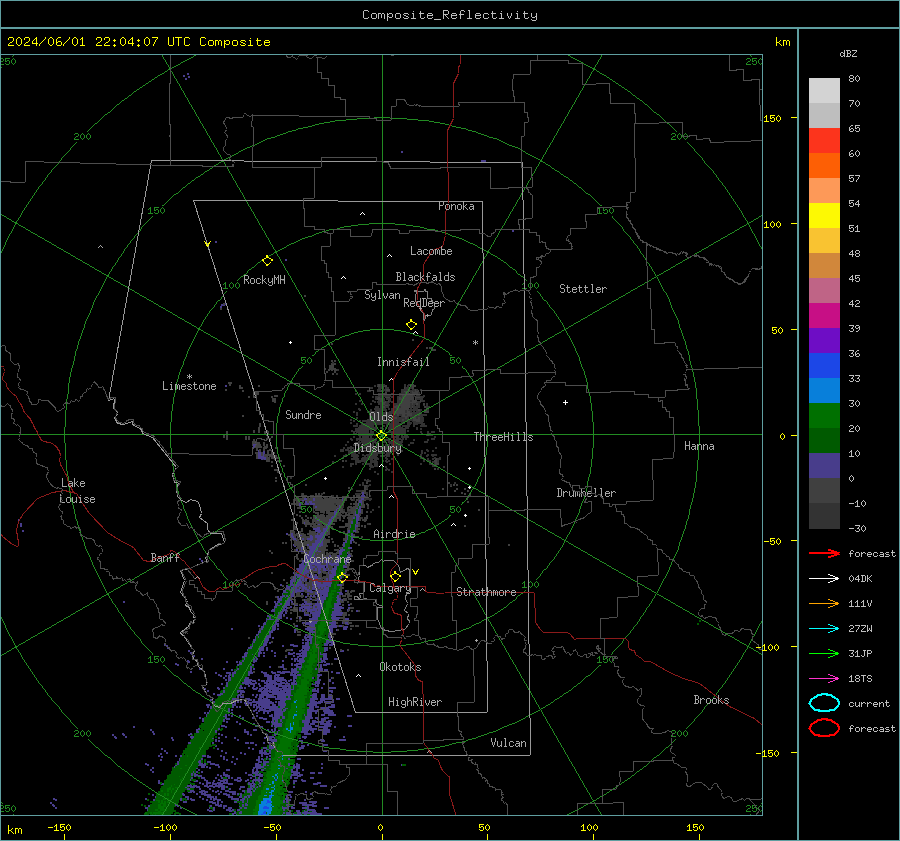Click the blue 36-33 dBZ swatch
The height and width of the screenshot is (841, 900).
pos(824,366)
